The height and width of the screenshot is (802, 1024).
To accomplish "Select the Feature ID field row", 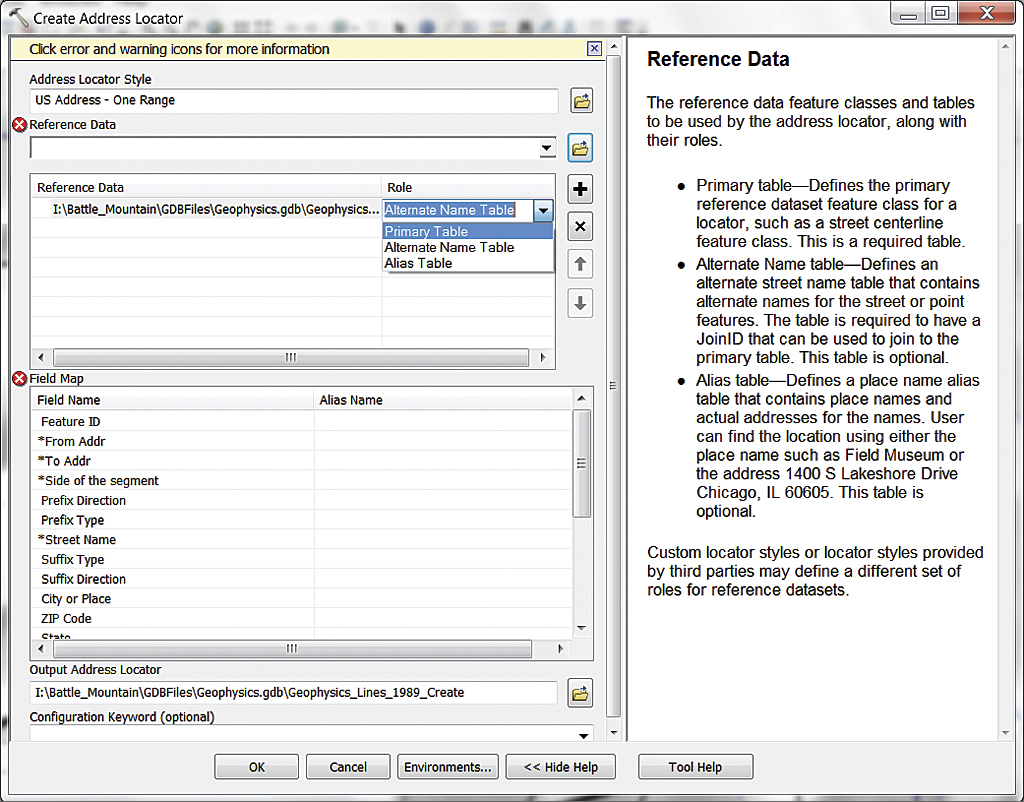I will 302,422.
